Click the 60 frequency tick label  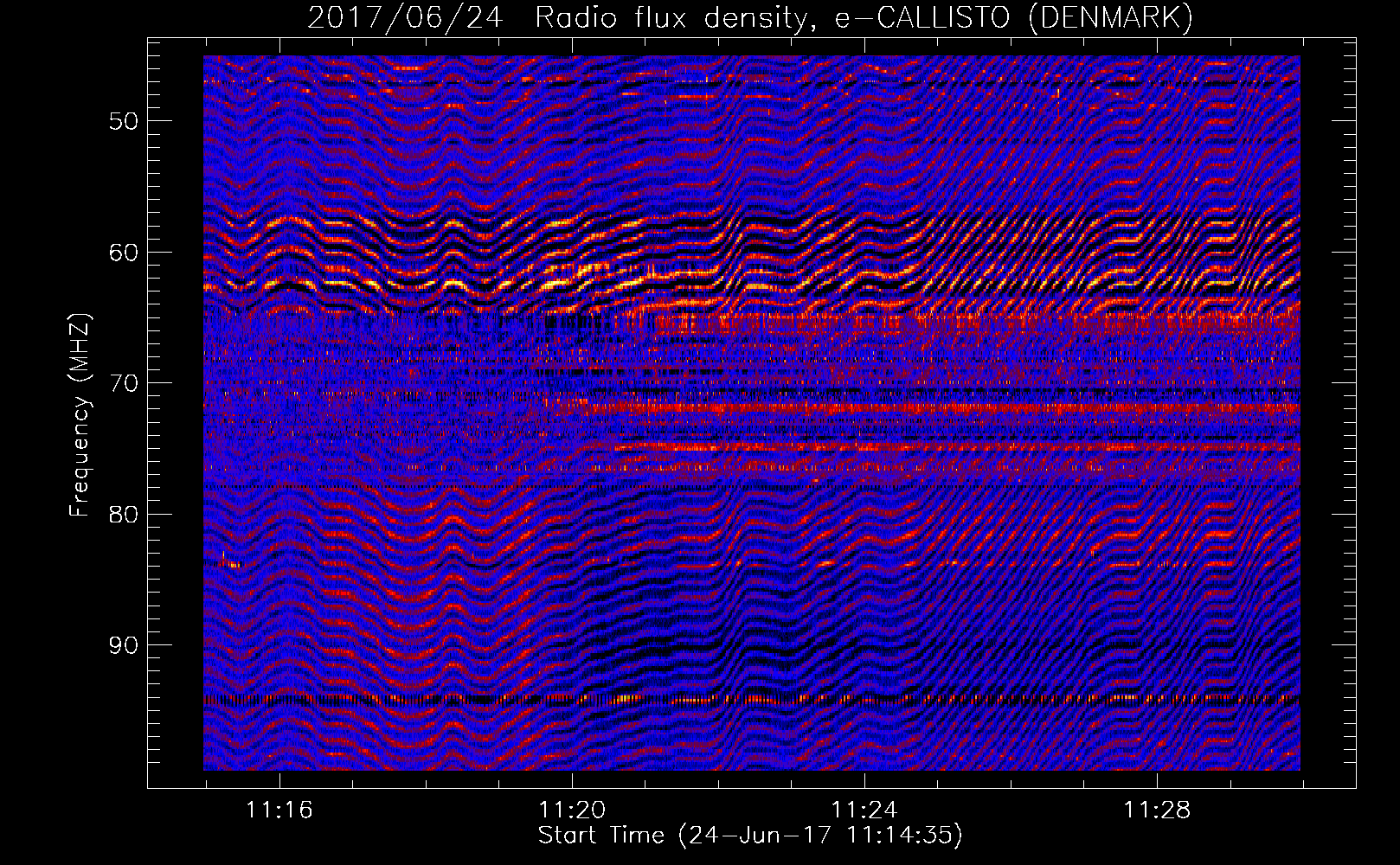tap(124, 253)
